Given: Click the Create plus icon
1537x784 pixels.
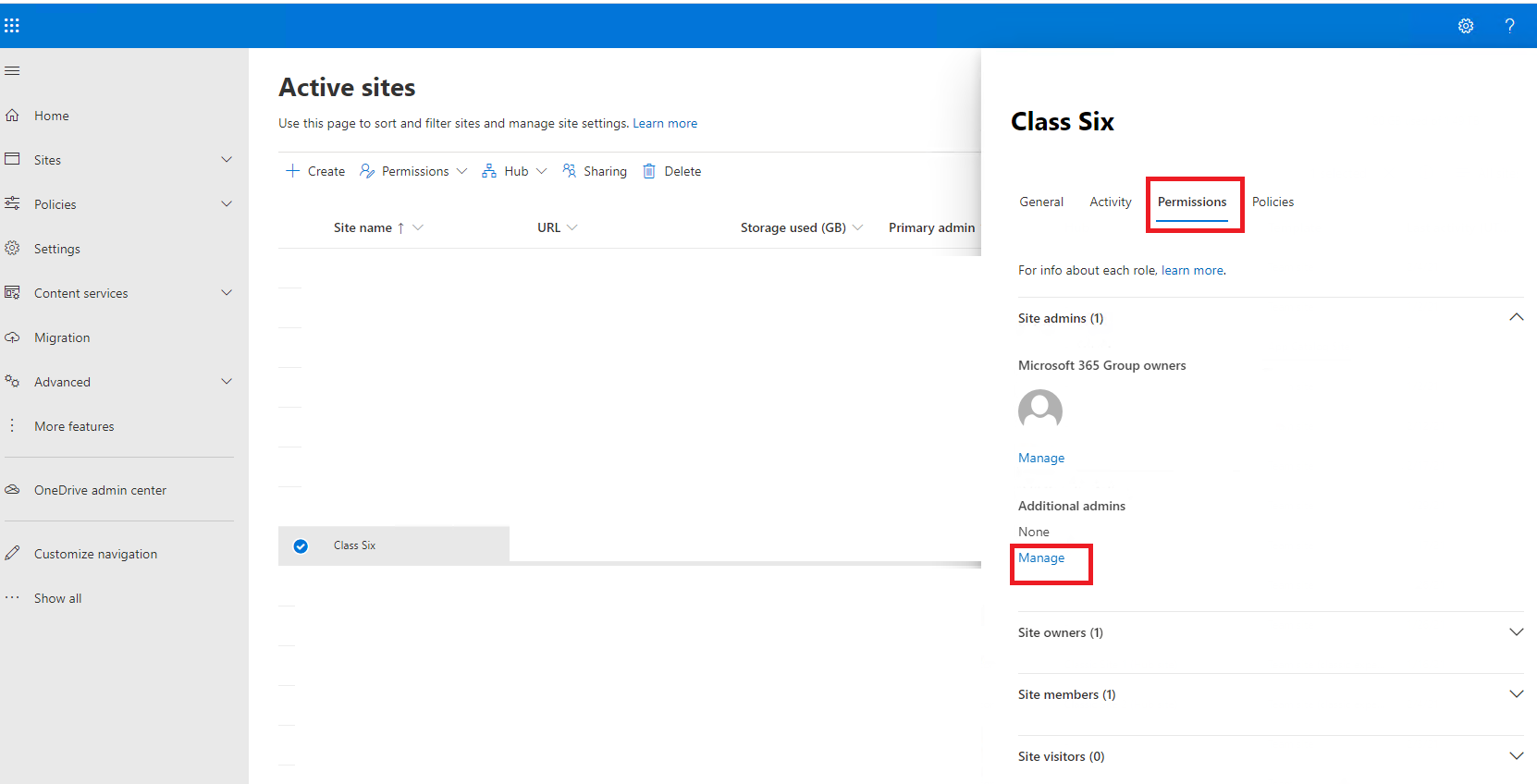Looking at the screenshot, I should click(292, 171).
